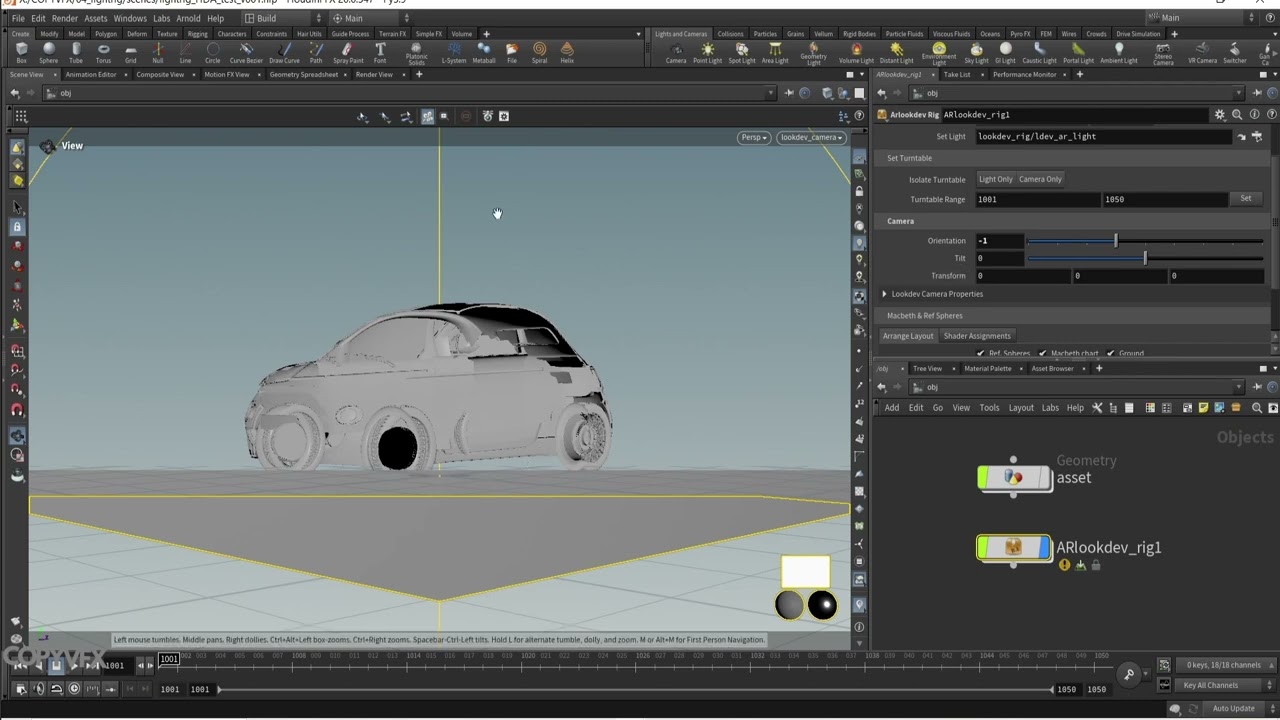Select the ARlookdev_rig1 node
The height and width of the screenshot is (720, 1280).
[1014, 547]
